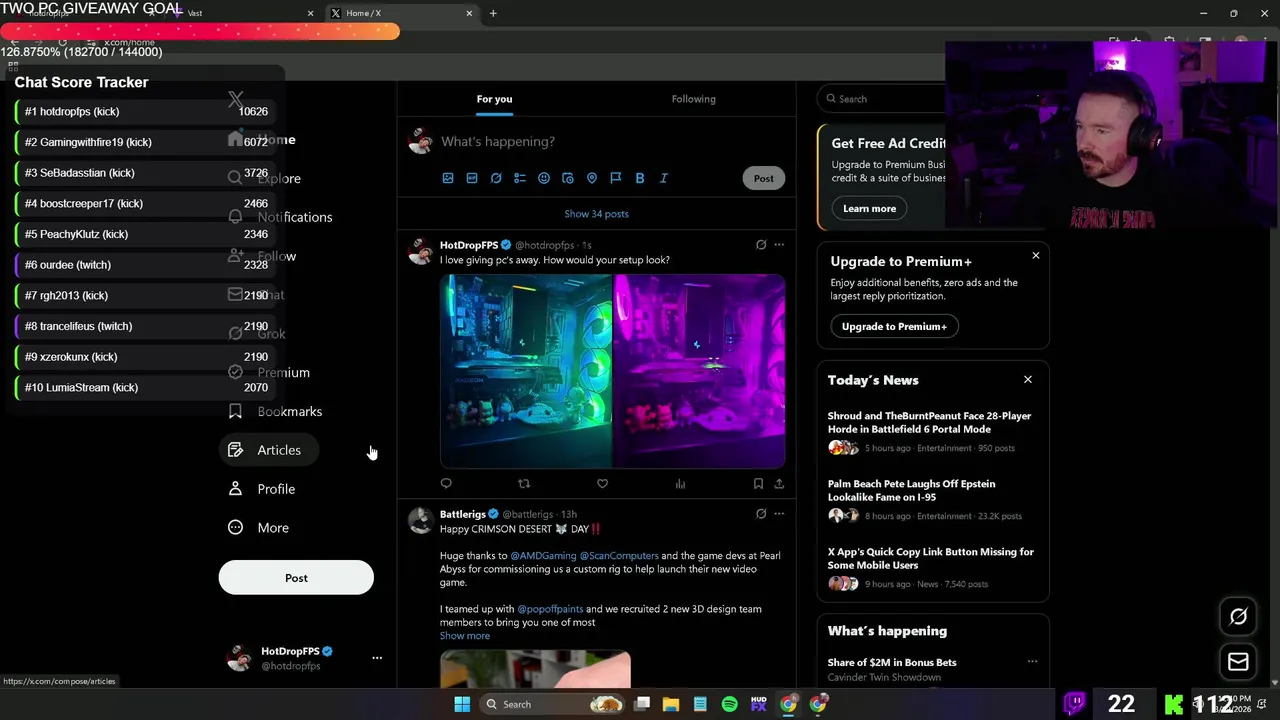Open Battlerigs profile name

462,514
